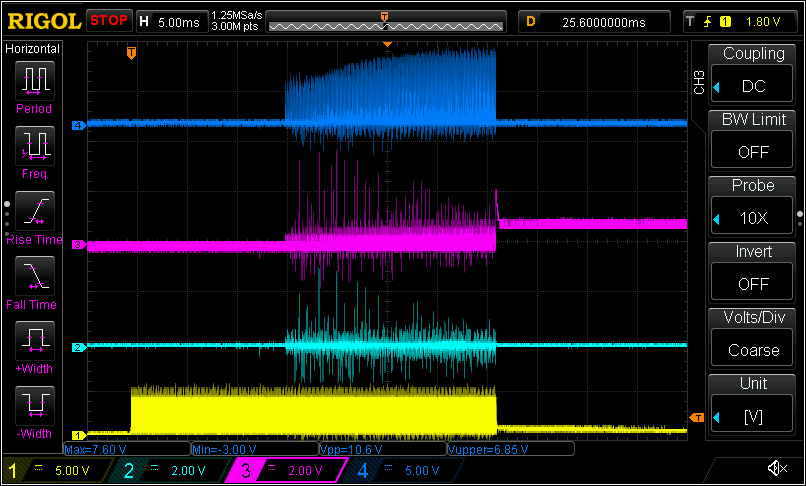This screenshot has height=486, width=806.
Task: Select the Freq measurement icon
Action: tap(34, 146)
